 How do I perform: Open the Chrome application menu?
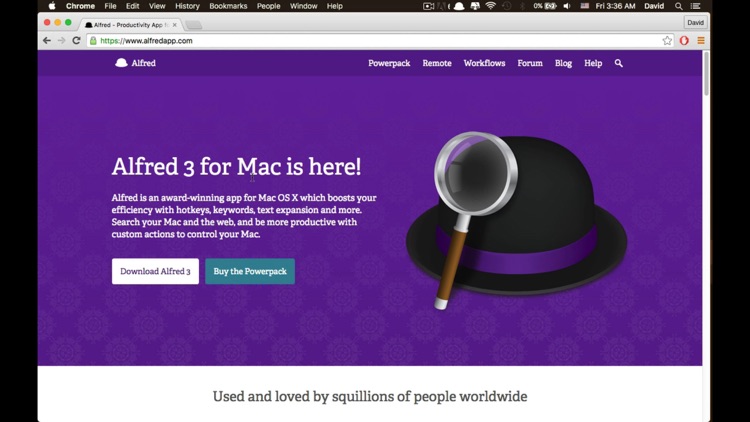pyautogui.click(x=80, y=6)
